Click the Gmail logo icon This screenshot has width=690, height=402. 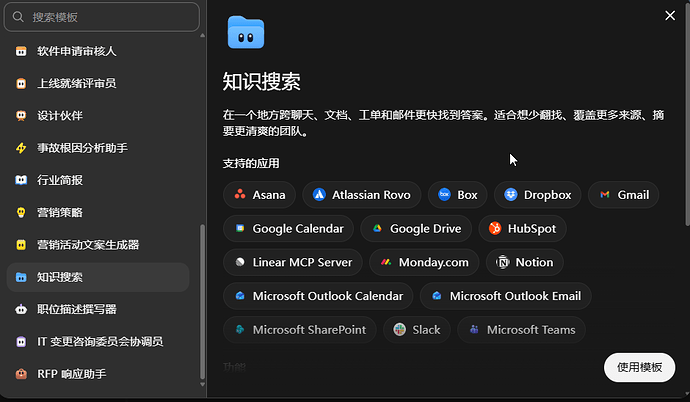[605, 194]
